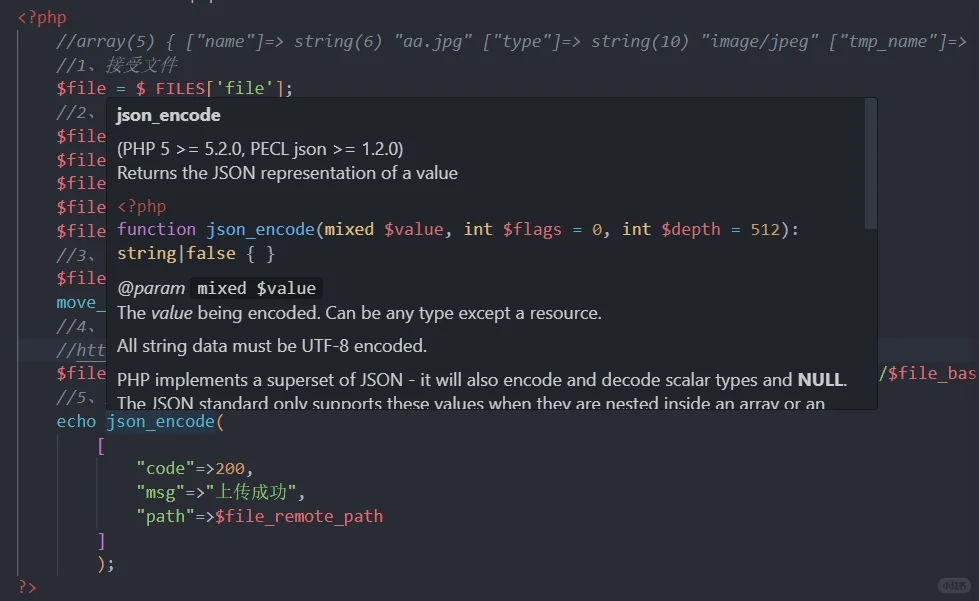Click the tooltip's vertical scrollbar thumb
Image resolution: width=979 pixels, height=601 pixels.
pyautogui.click(x=870, y=164)
